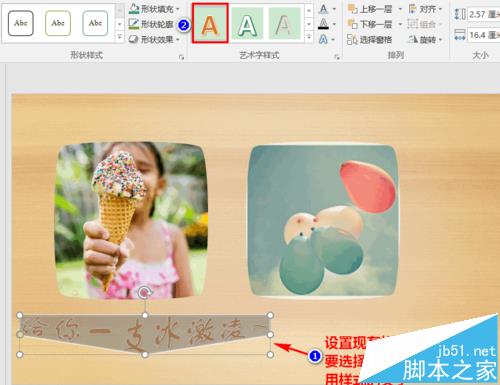Click top-right sizing handle of banner
This screenshot has height=385, width=500.
click(x=270, y=315)
